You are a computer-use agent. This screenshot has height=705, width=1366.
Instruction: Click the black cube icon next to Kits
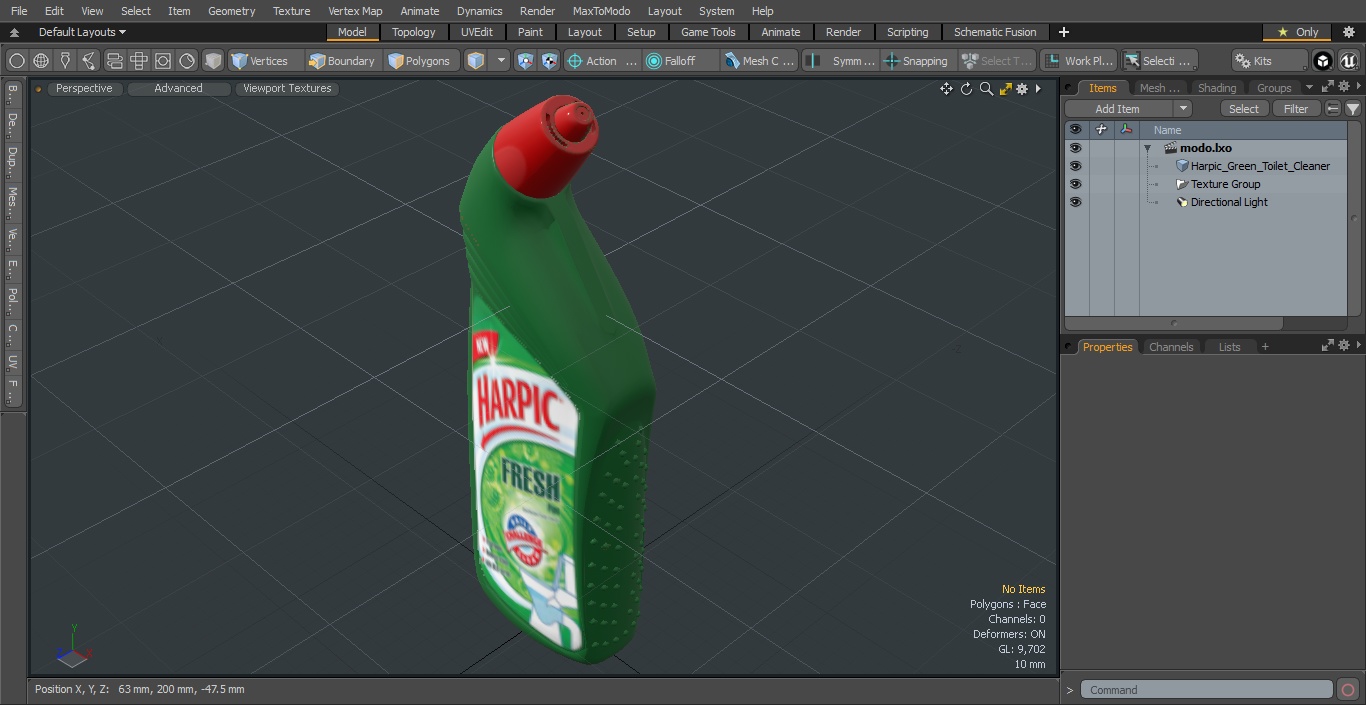click(x=1323, y=61)
